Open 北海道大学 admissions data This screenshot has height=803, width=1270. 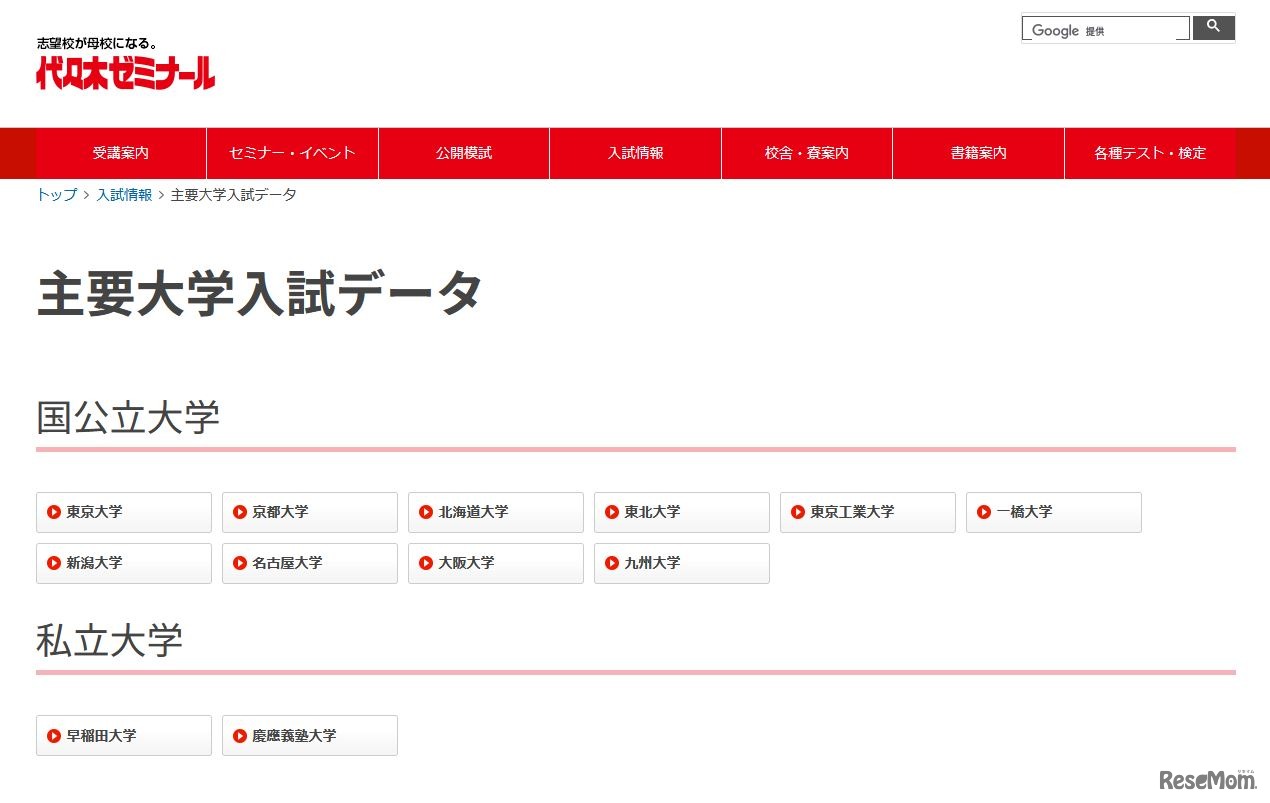[496, 512]
